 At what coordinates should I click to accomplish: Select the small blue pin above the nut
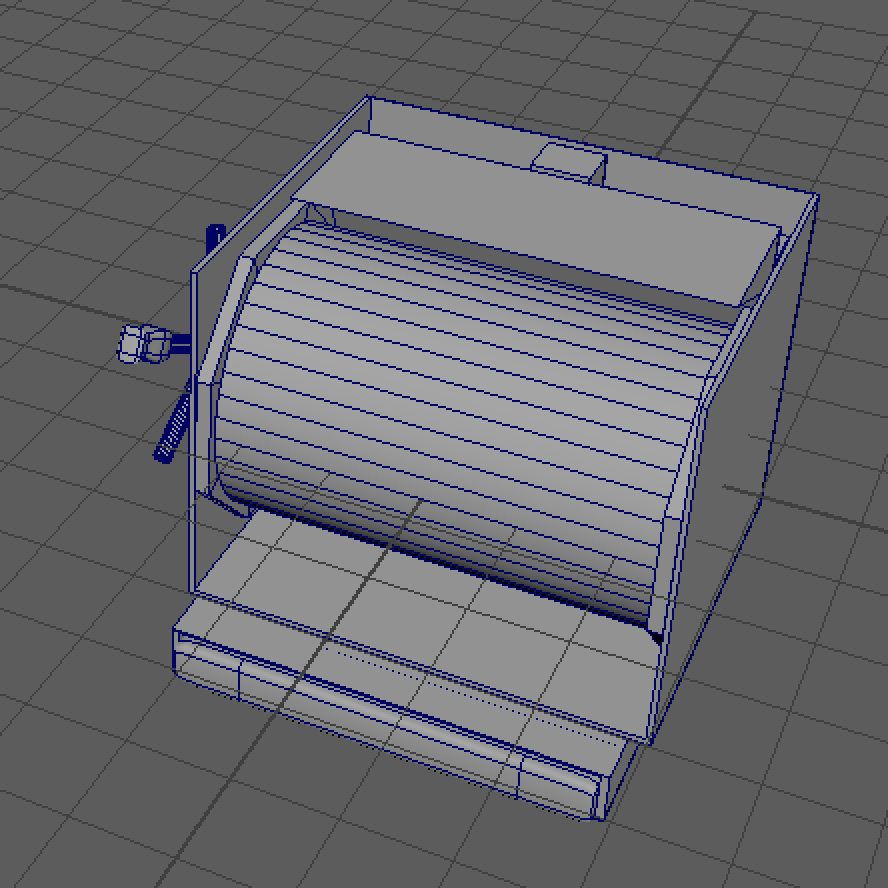[x=215, y=240]
